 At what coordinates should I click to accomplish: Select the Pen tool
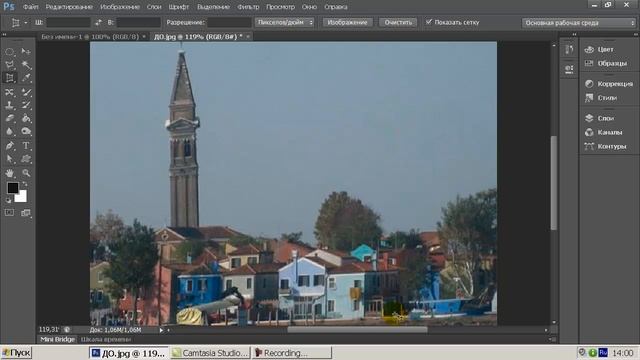[x=9, y=146]
